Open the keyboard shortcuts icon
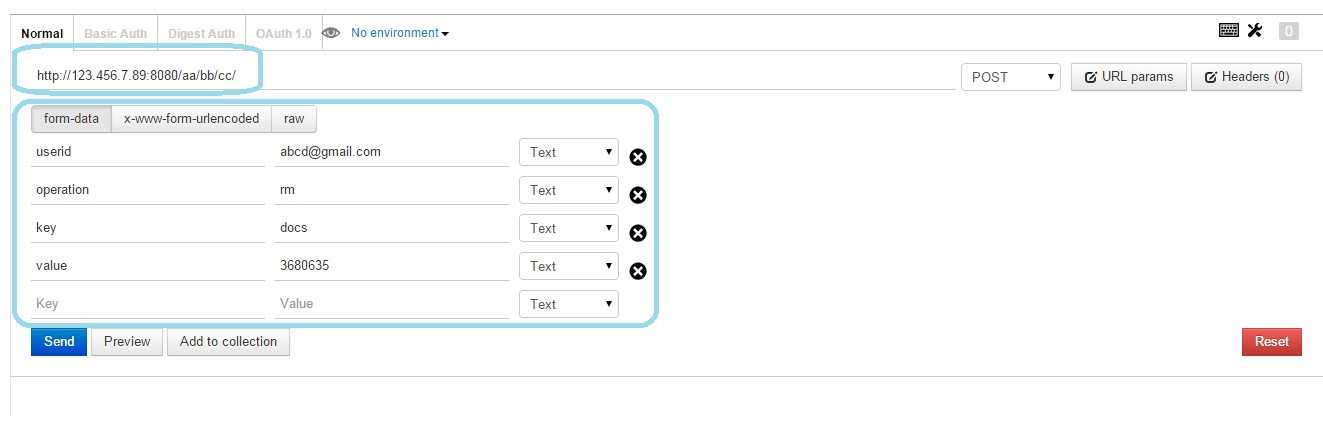 tap(1229, 31)
